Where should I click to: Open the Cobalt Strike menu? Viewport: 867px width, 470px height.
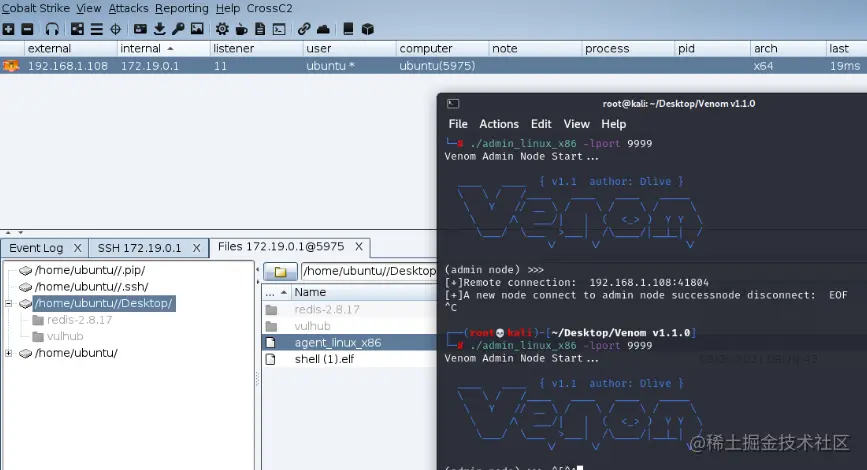pyautogui.click(x=36, y=8)
